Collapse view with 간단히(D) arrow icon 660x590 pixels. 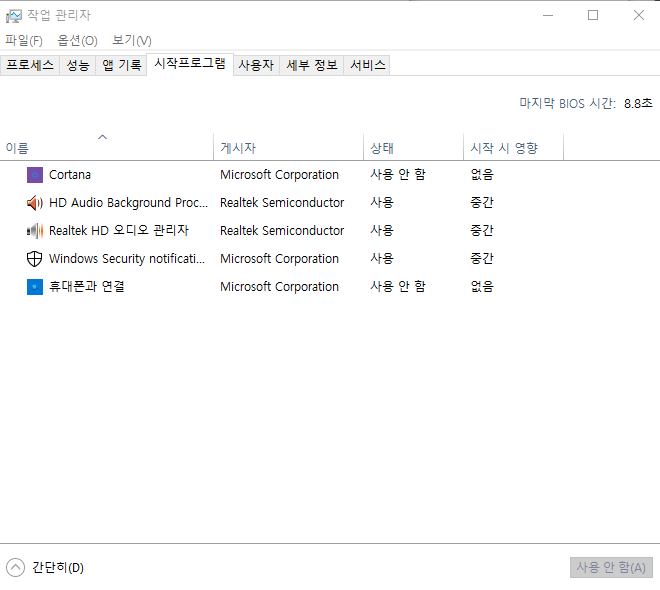[16, 567]
